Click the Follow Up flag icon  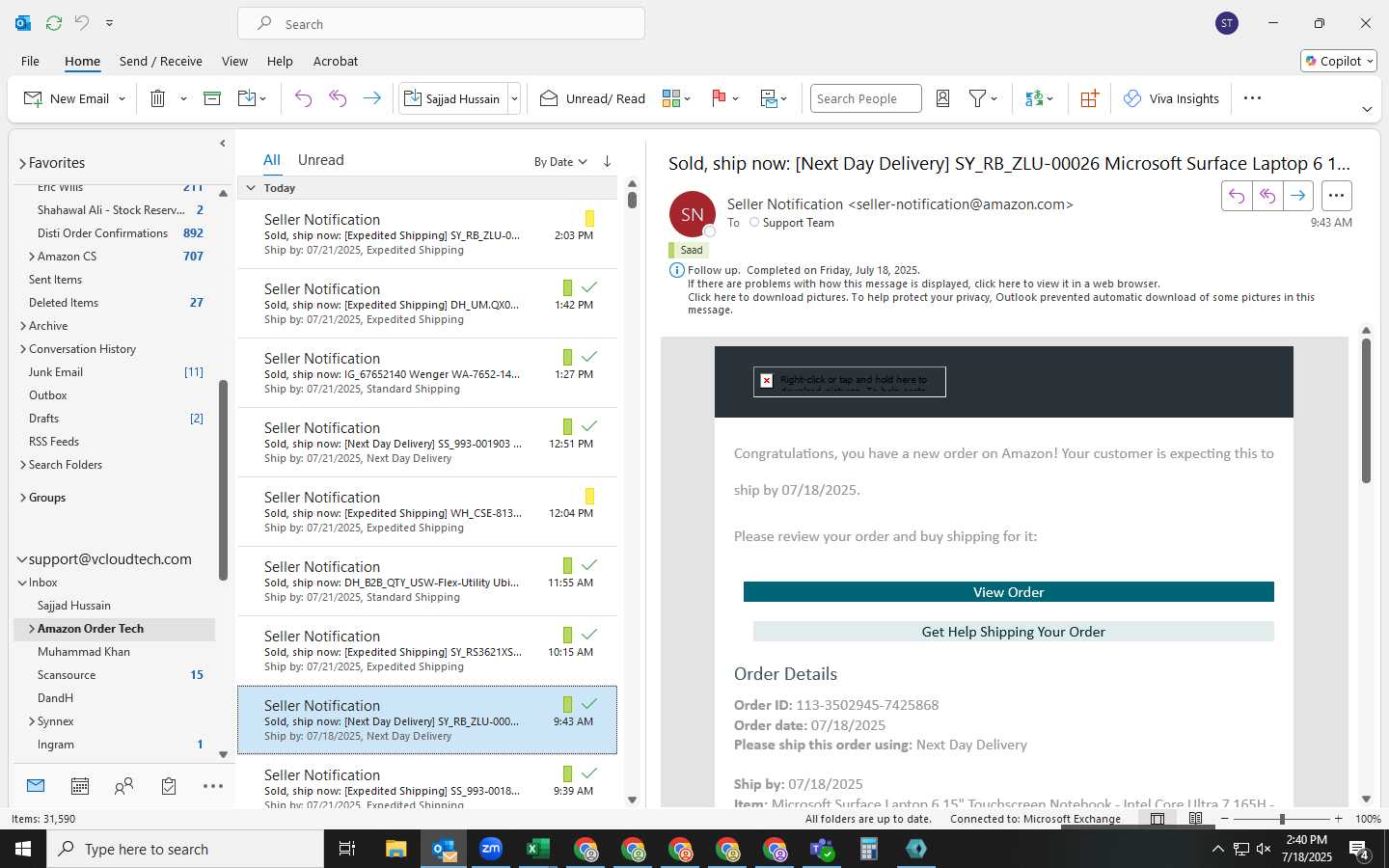coord(719,98)
